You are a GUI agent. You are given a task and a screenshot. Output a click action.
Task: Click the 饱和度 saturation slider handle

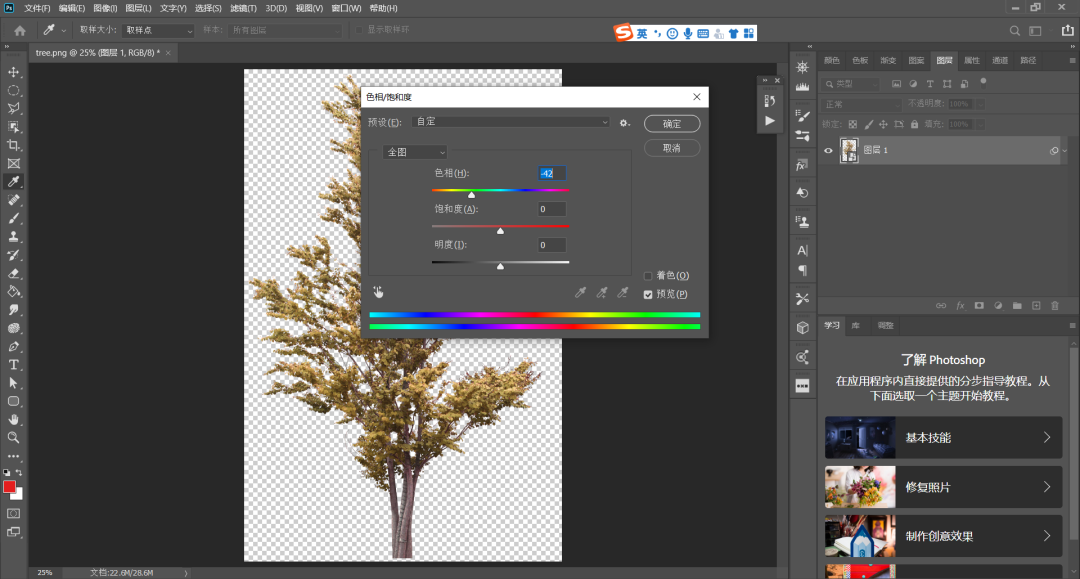(x=500, y=231)
